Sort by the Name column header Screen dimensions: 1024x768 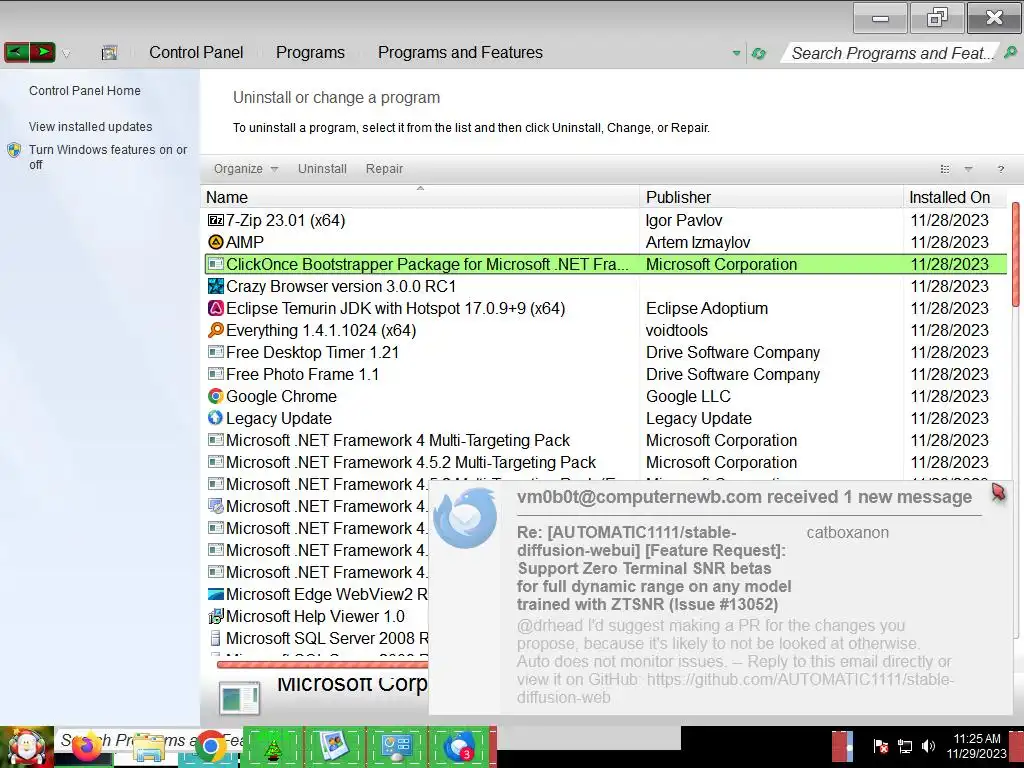[x=420, y=197]
